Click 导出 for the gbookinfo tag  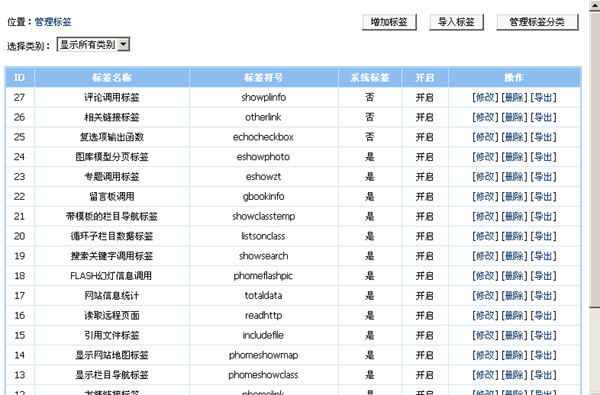pyautogui.click(x=543, y=197)
